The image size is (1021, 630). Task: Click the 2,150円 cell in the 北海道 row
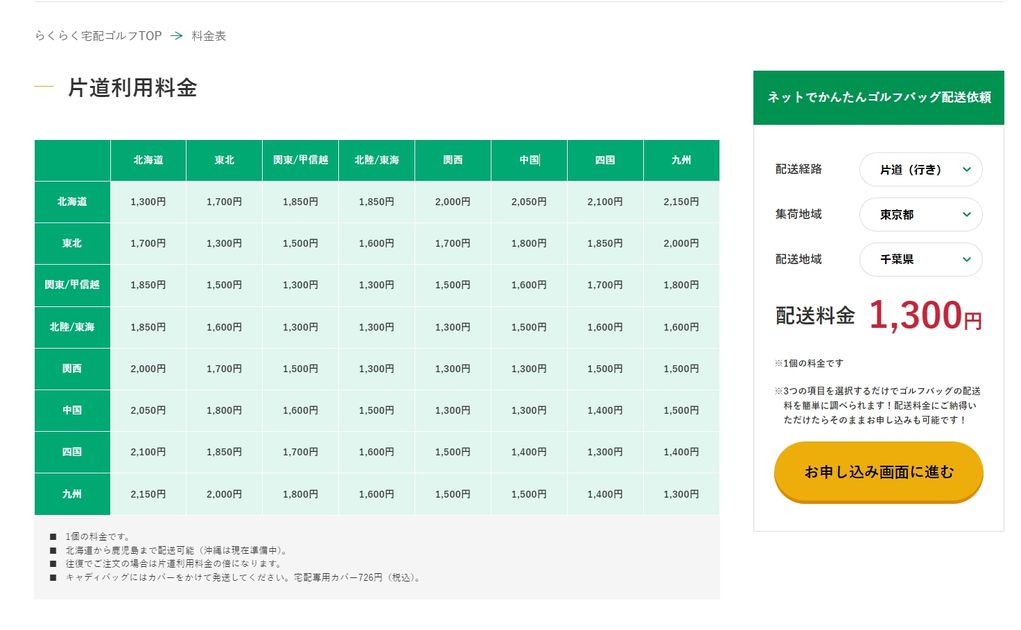(681, 202)
